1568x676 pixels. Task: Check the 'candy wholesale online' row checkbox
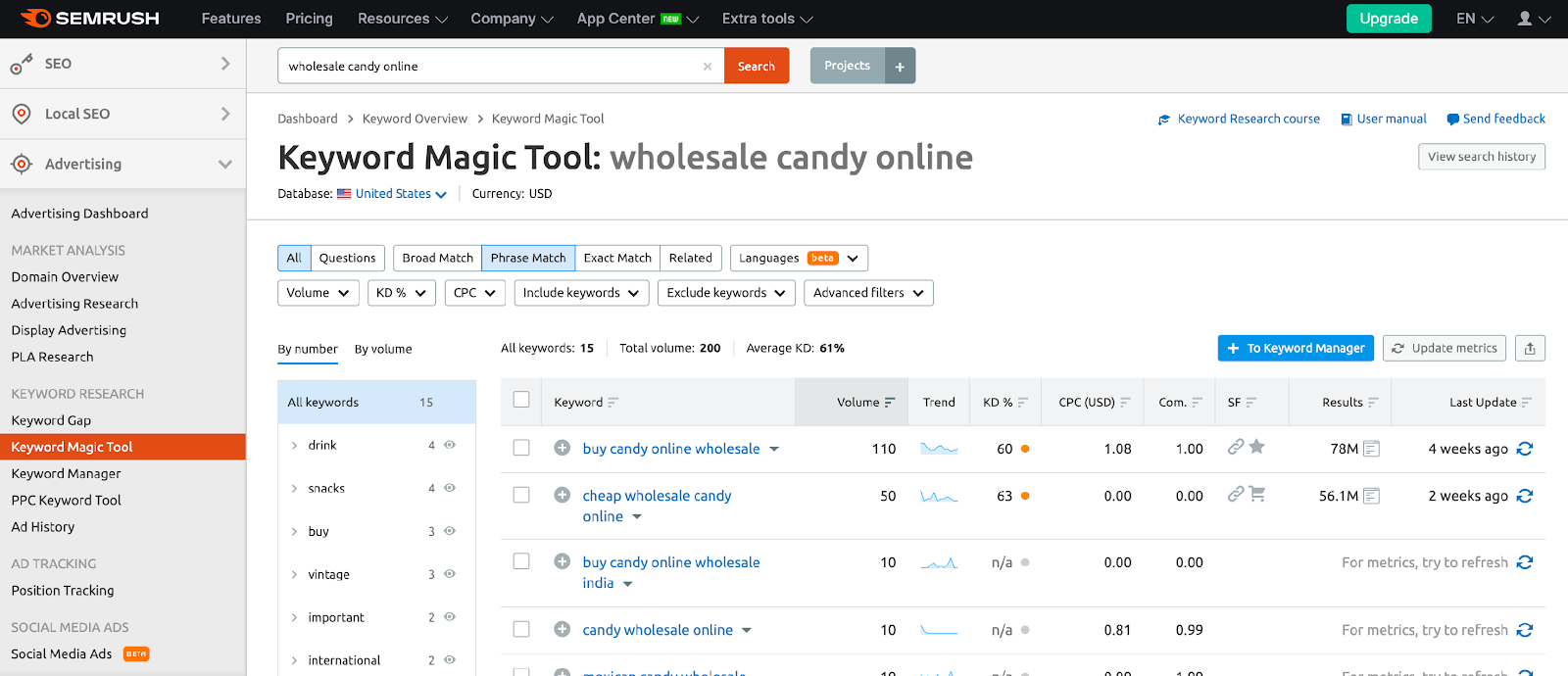tap(521, 629)
